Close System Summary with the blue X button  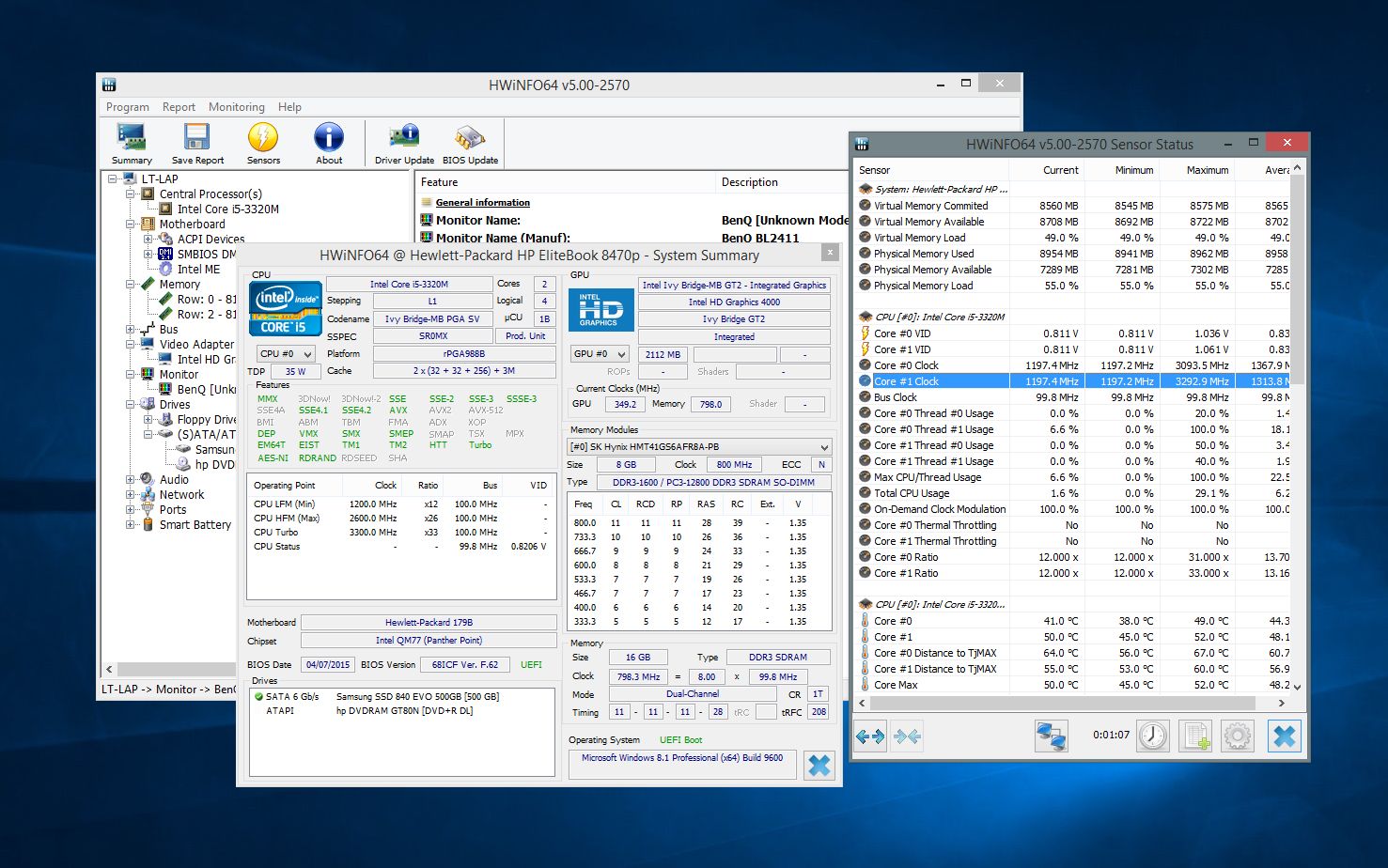tap(819, 766)
